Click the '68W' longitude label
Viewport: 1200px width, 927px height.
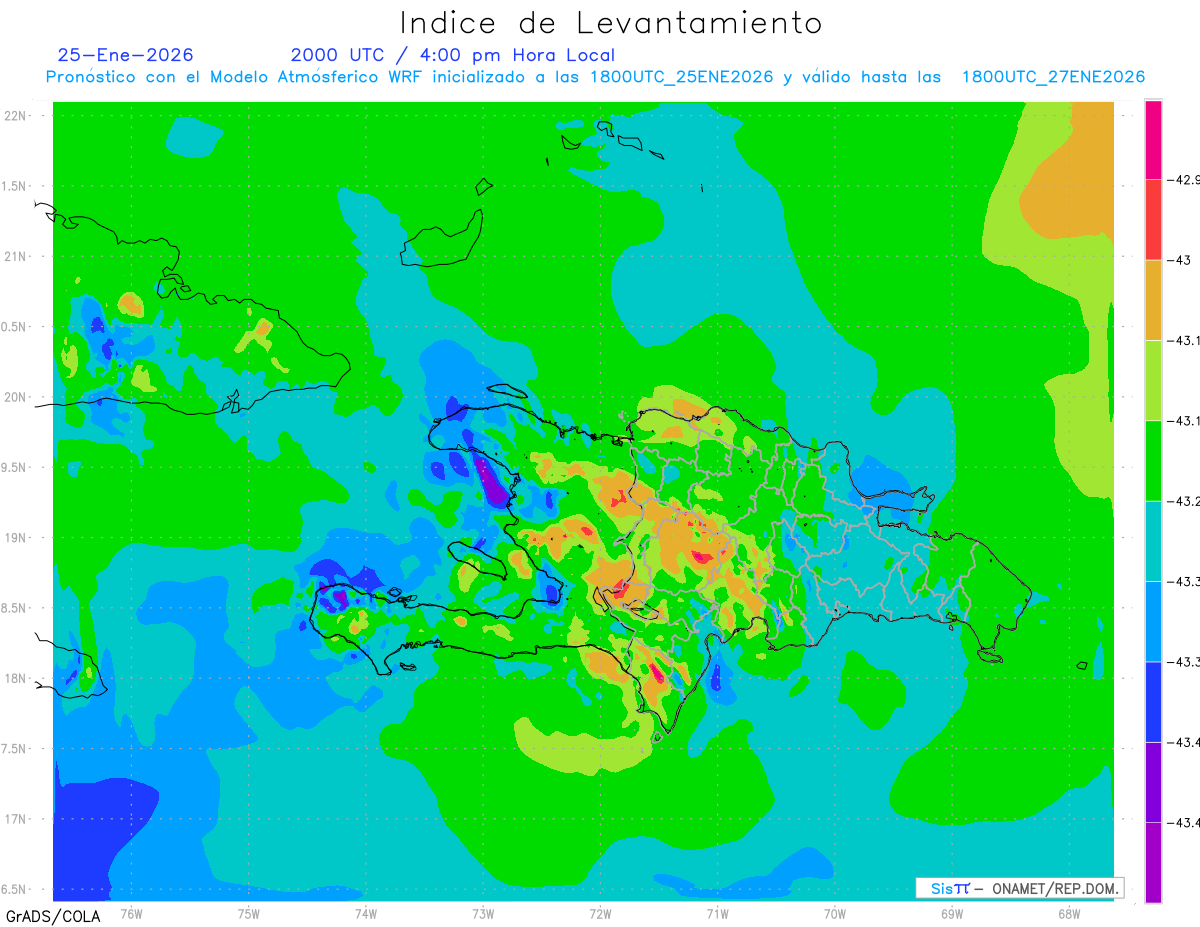pyautogui.click(x=1069, y=913)
